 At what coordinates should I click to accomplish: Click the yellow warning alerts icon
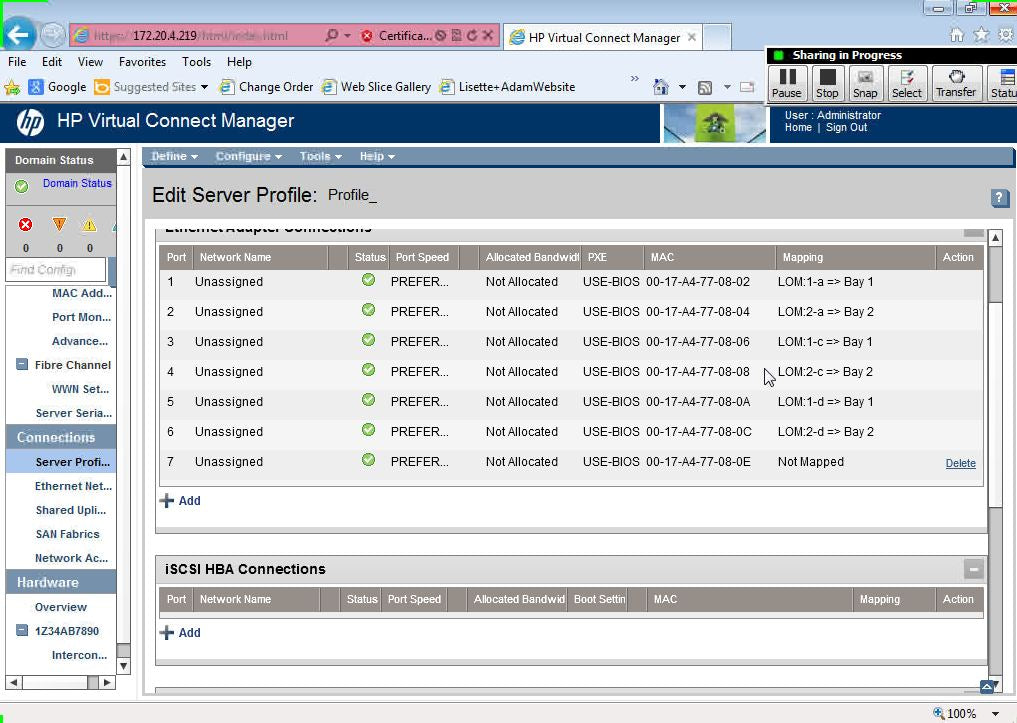(x=90, y=225)
